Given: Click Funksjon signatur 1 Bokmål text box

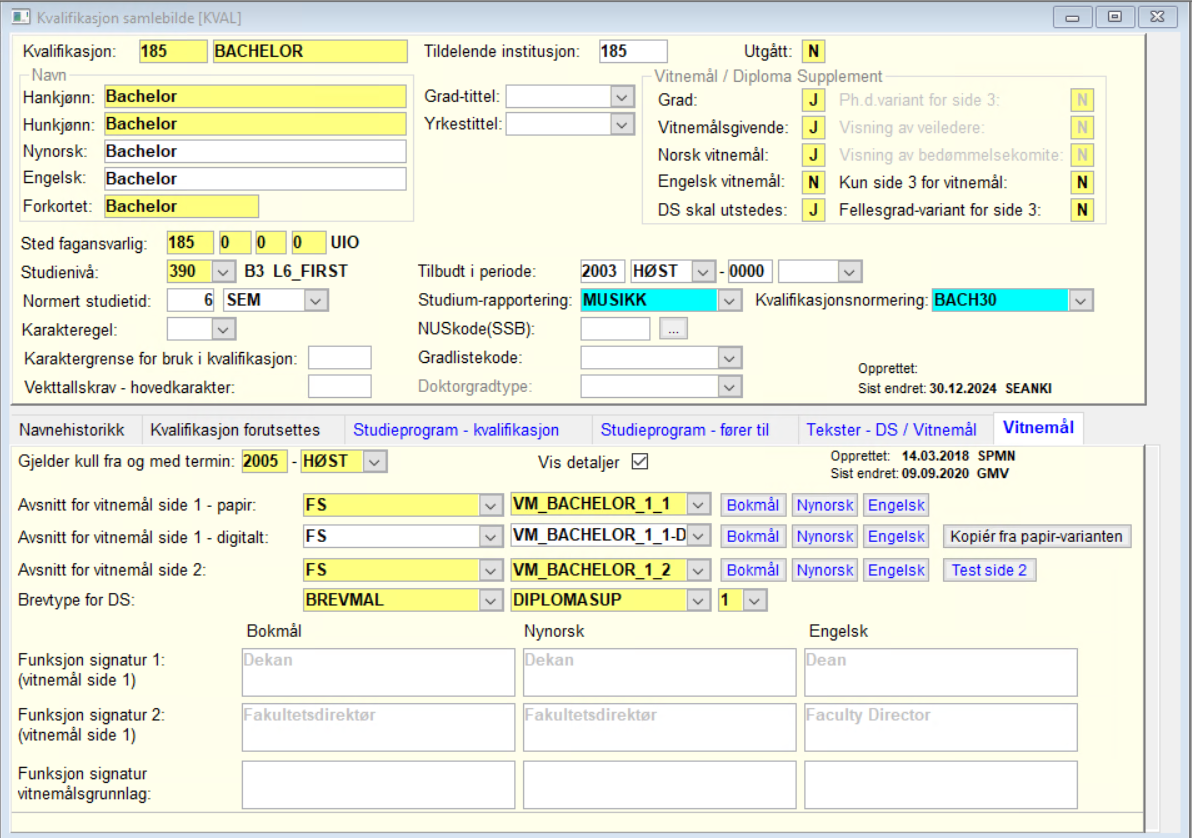Looking at the screenshot, I should click(x=378, y=672).
